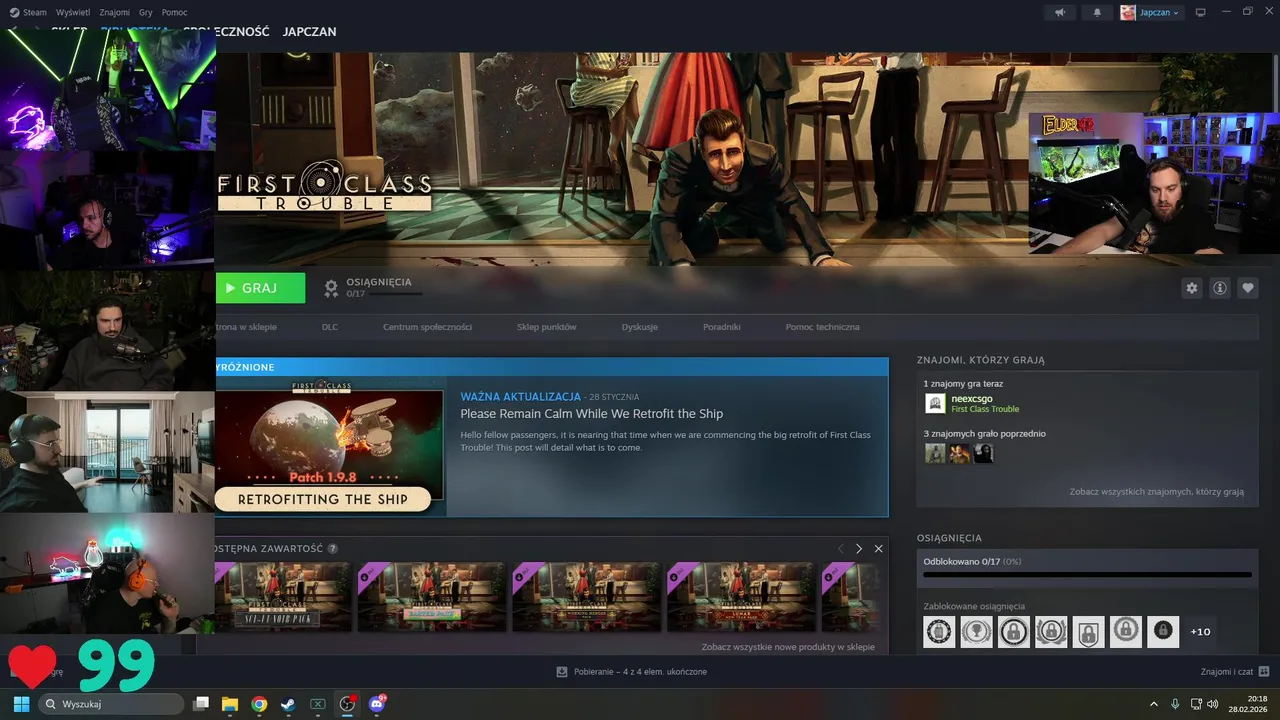This screenshot has height=720, width=1280.
Task: Open the Dyskusje tab
Action: 640,327
